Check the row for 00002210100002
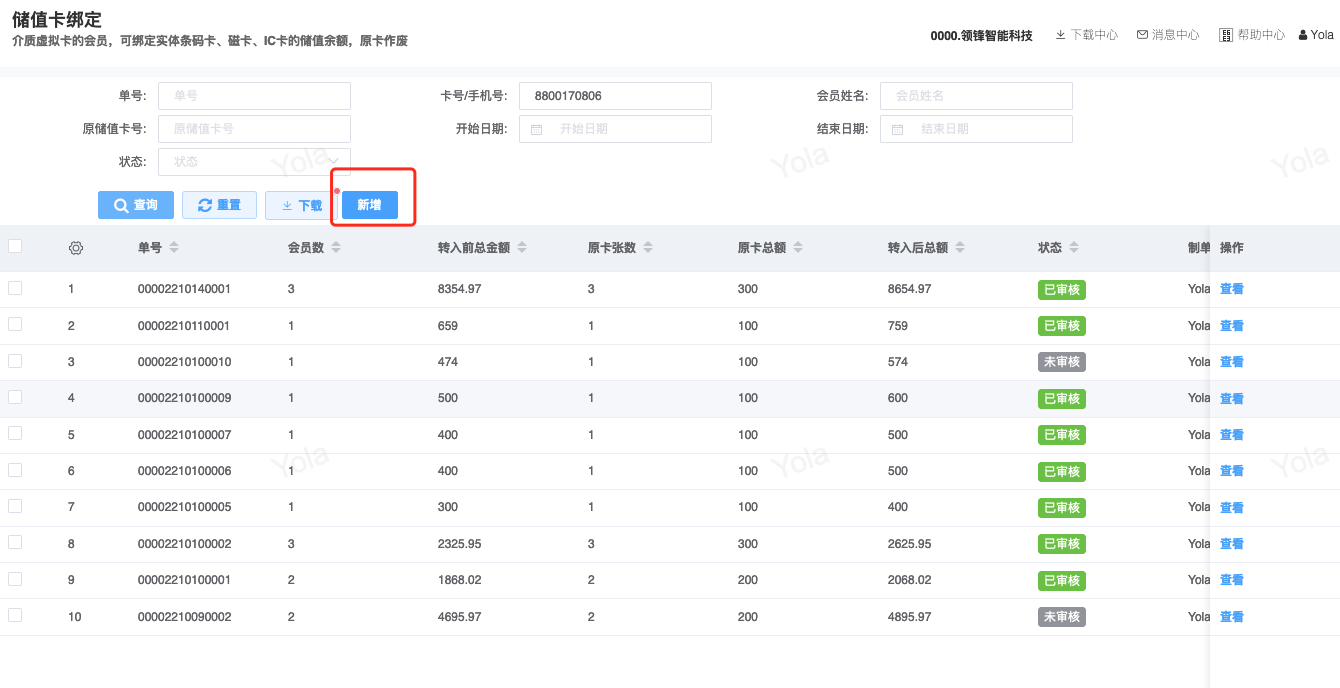 (x=15, y=542)
